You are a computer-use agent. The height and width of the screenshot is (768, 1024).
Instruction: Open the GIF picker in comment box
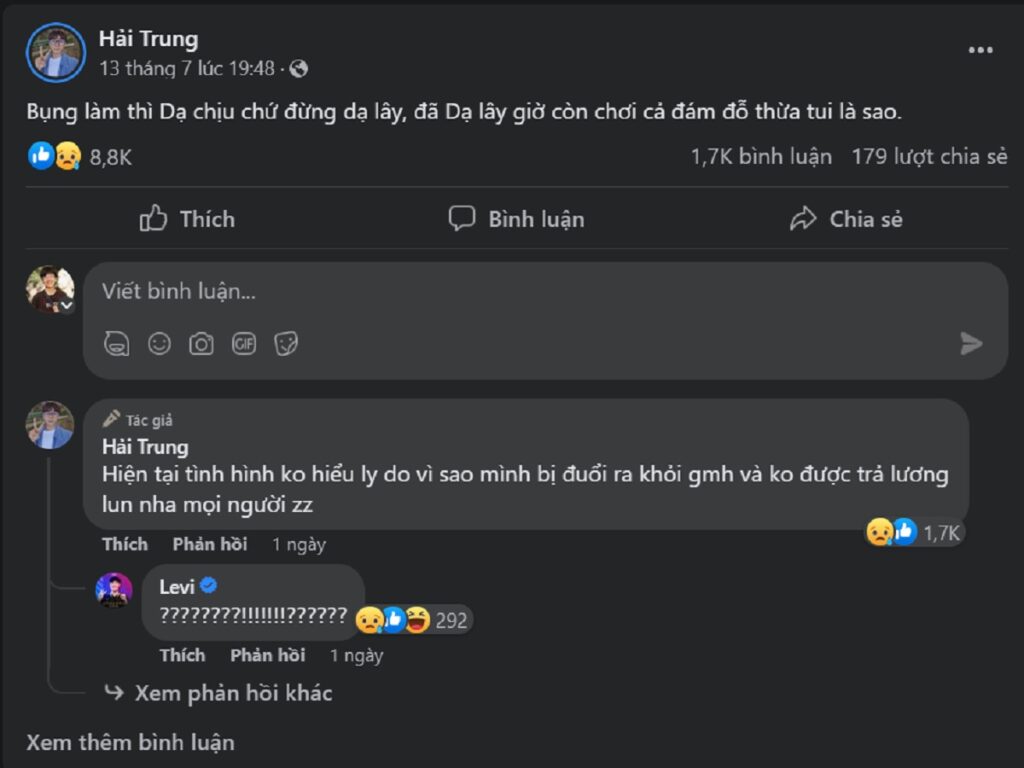(244, 344)
